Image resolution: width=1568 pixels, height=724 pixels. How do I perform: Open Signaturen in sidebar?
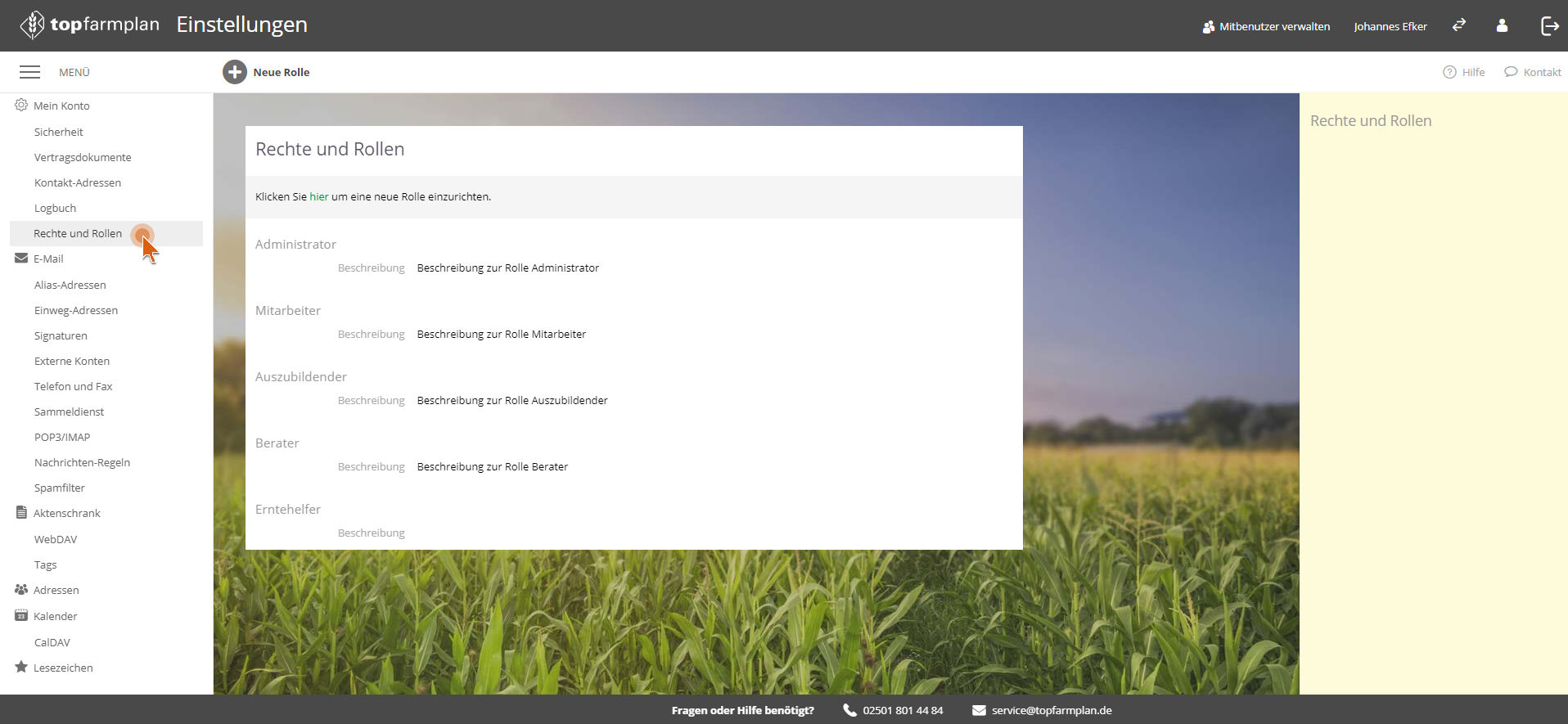click(61, 335)
